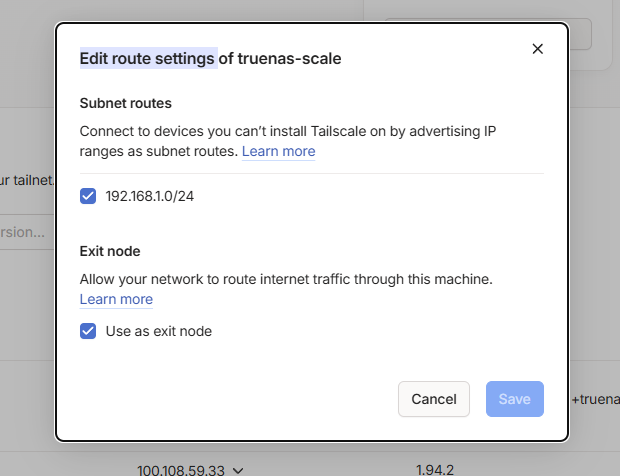Image resolution: width=620 pixels, height=476 pixels.
Task: Click the highlighted Edit route settings title
Action: tap(148, 58)
